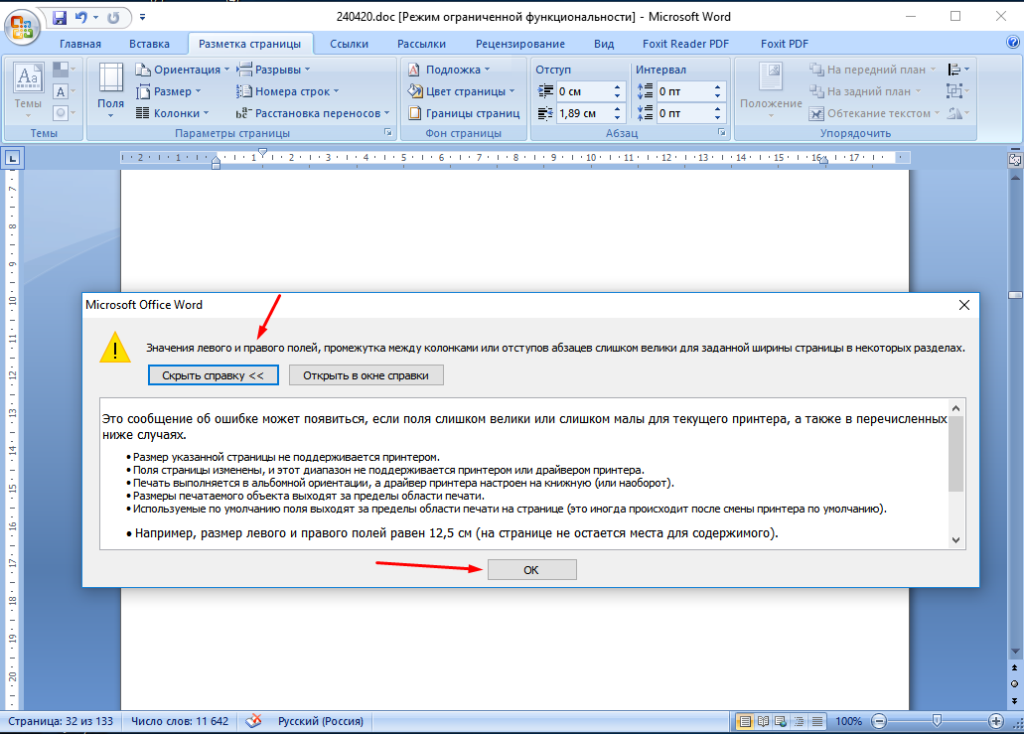Open the Align objects icon dropdown
The image size is (1024, 734).
[x=957, y=69]
